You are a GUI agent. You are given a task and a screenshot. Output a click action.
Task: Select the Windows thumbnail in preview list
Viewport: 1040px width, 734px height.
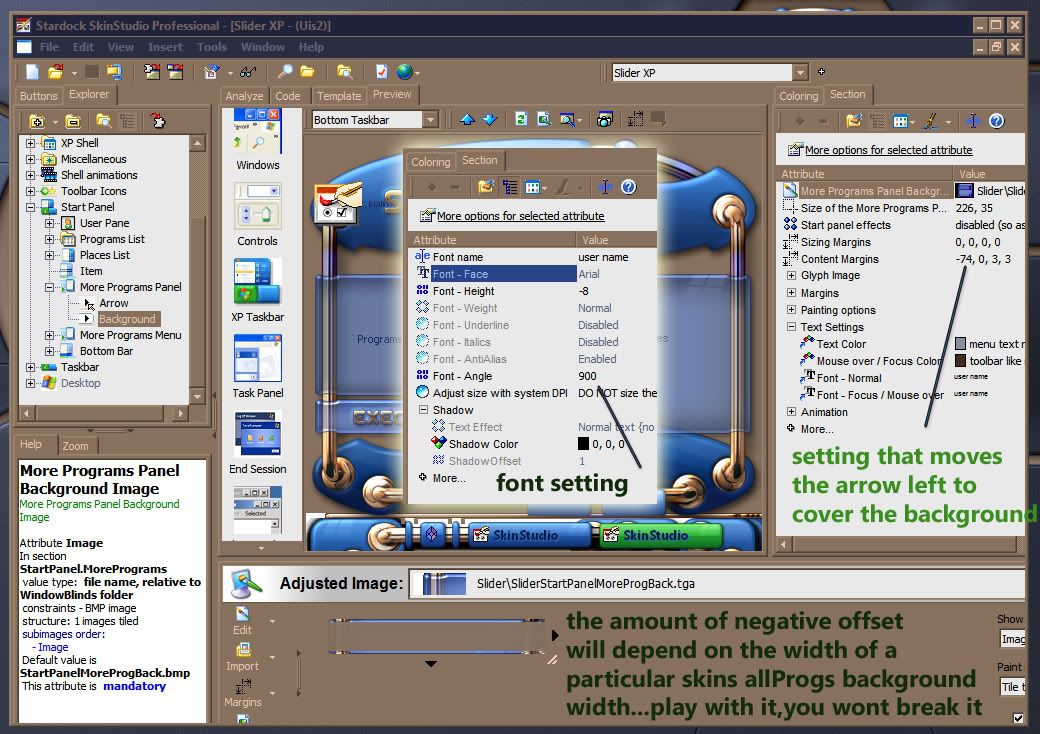[257, 131]
